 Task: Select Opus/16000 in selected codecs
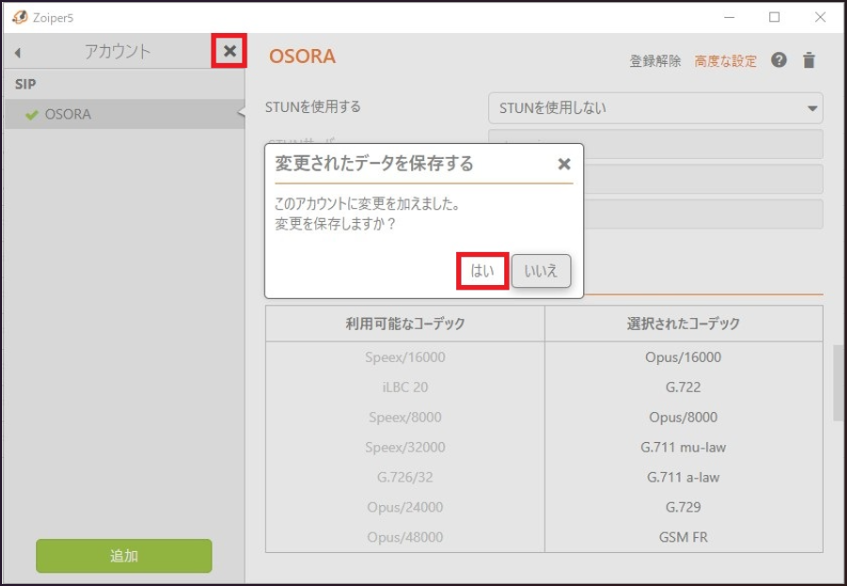[x=683, y=357]
